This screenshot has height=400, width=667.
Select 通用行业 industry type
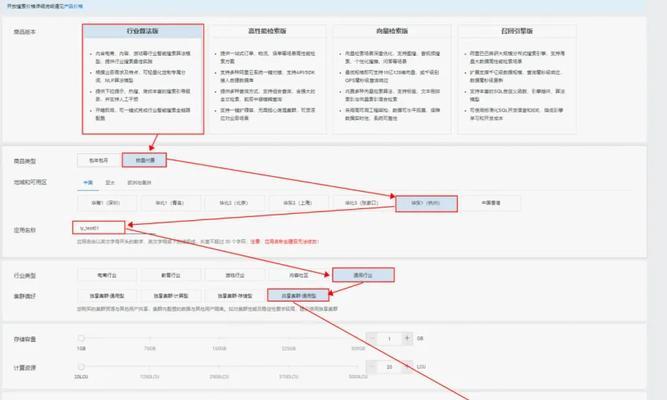[x=363, y=275]
